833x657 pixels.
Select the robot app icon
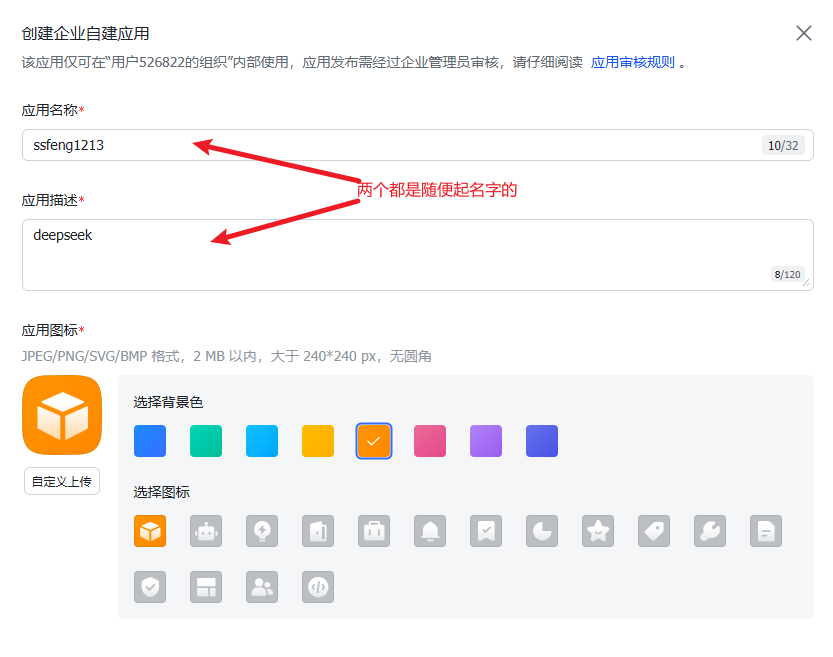[x=206, y=531]
